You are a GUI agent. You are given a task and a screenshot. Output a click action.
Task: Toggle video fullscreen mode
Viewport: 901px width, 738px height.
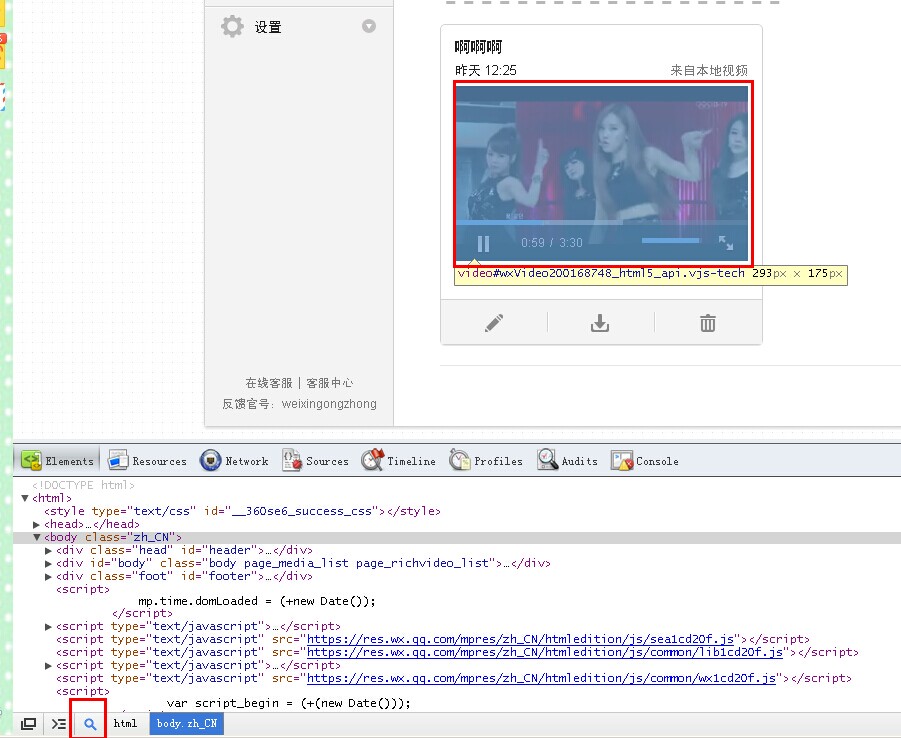[726, 243]
